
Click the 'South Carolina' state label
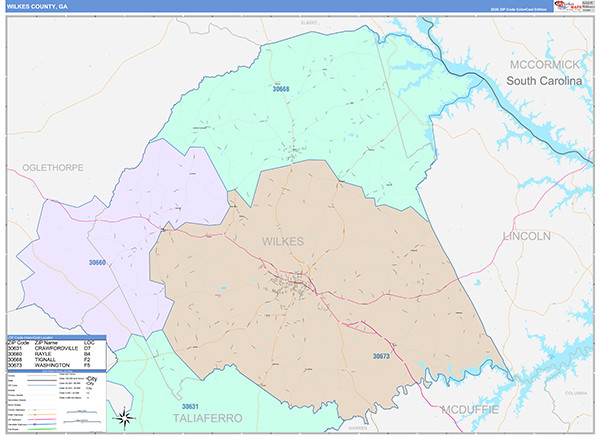click(x=544, y=81)
